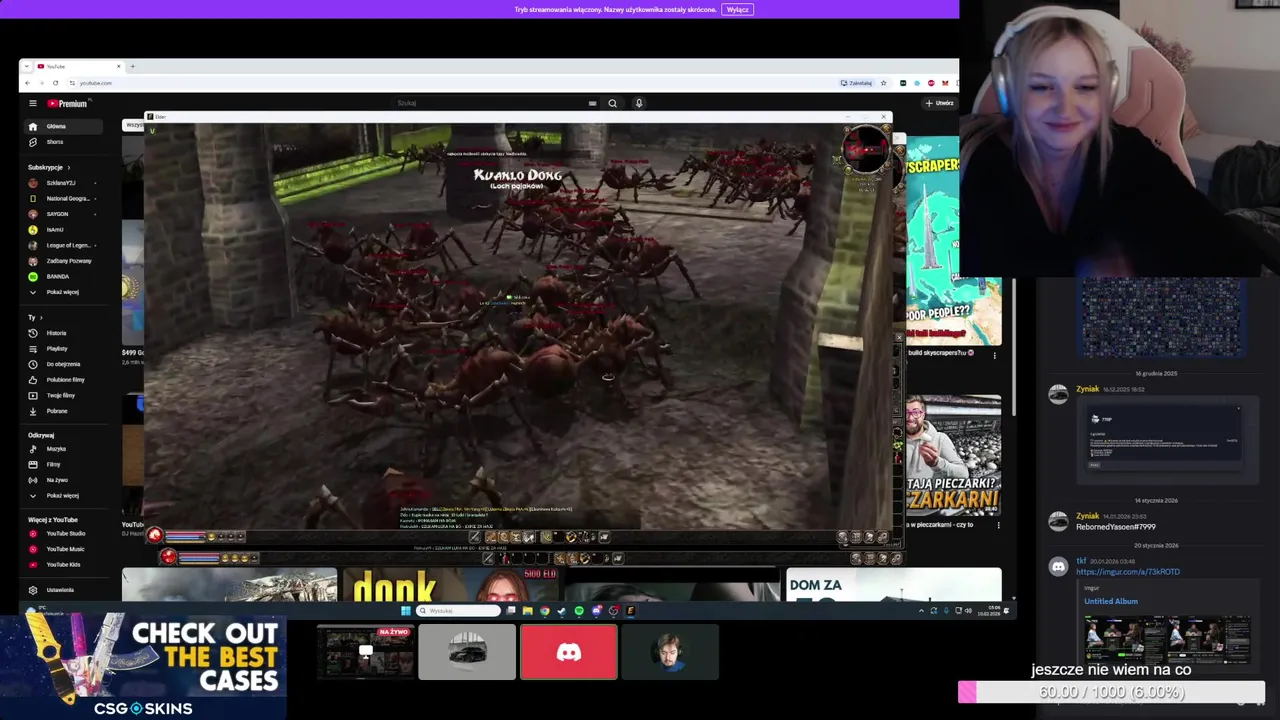1280x720 pixels.
Task: Open SzklanaY2J subscription channel
Action: point(63,183)
